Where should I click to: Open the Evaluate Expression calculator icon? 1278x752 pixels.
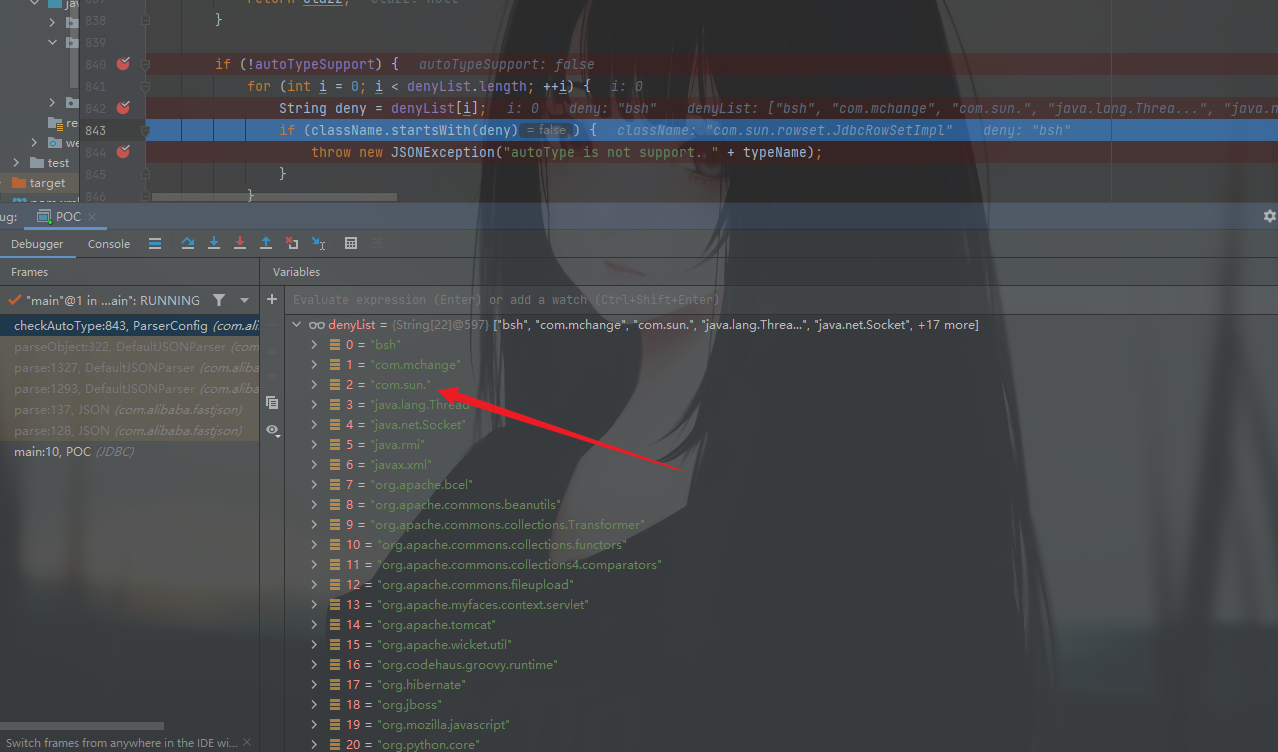click(x=351, y=243)
